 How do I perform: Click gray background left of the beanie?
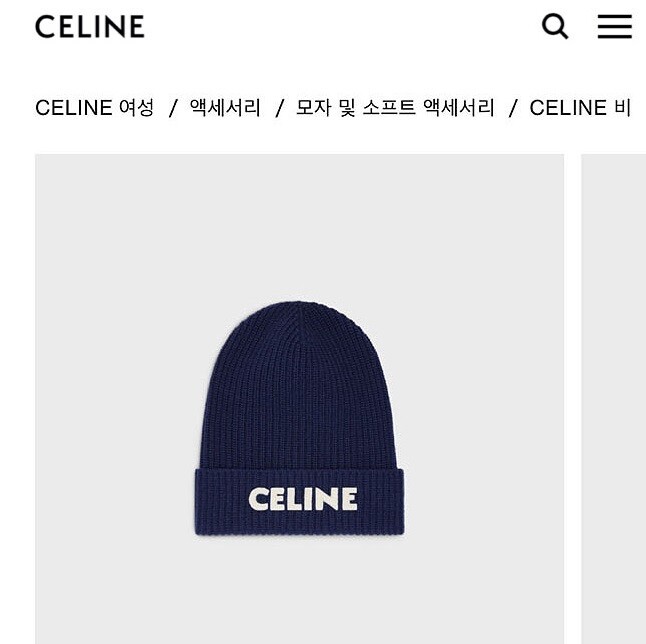(x=115, y=412)
